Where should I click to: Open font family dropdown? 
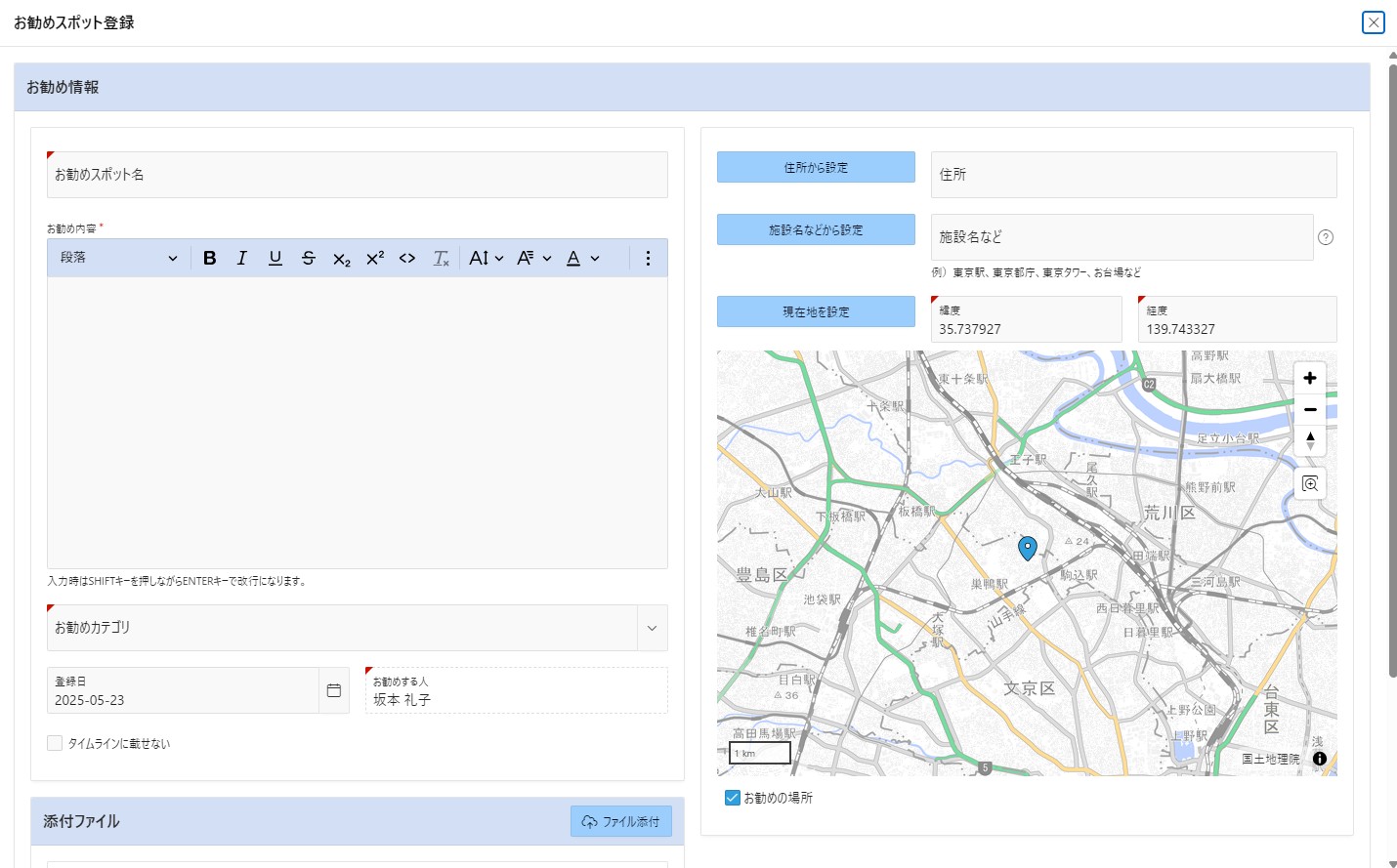[534, 258]
